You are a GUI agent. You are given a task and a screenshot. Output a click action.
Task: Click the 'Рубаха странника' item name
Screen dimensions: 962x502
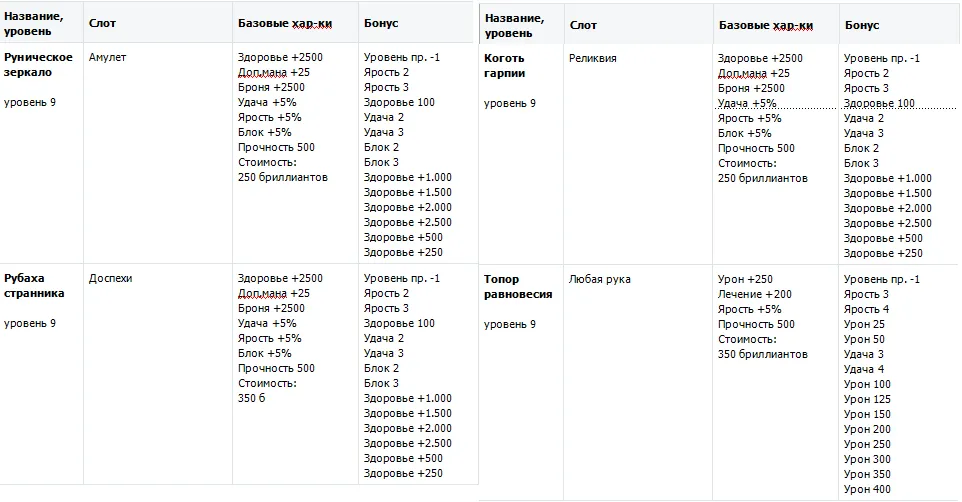(34, 286)
